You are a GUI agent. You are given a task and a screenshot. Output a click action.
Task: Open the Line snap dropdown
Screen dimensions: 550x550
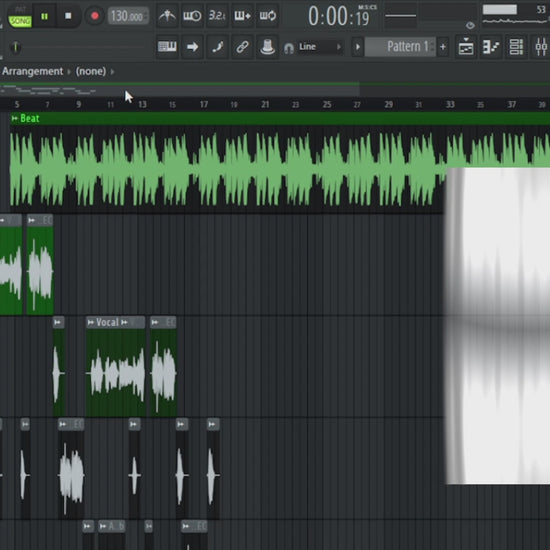[x=320, y=47]
